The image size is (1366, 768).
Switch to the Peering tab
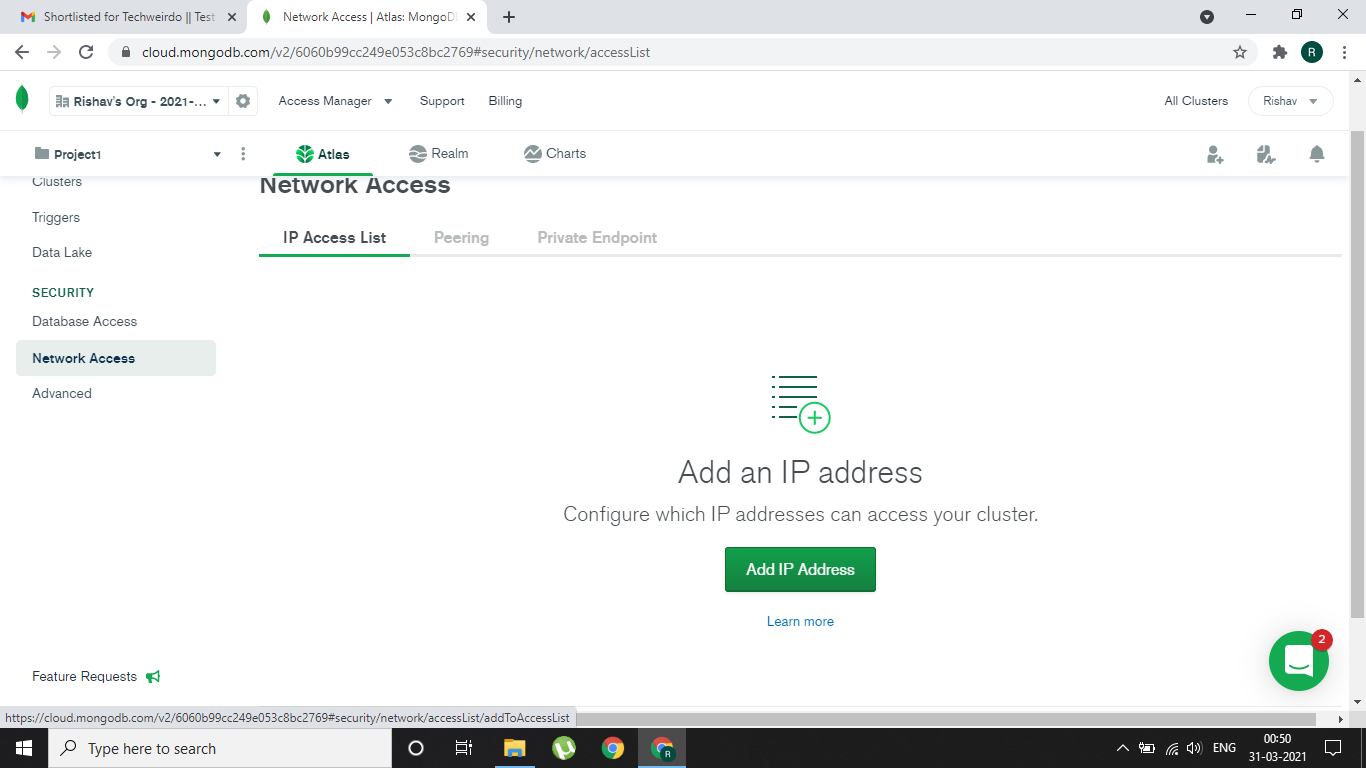(461, 237)
